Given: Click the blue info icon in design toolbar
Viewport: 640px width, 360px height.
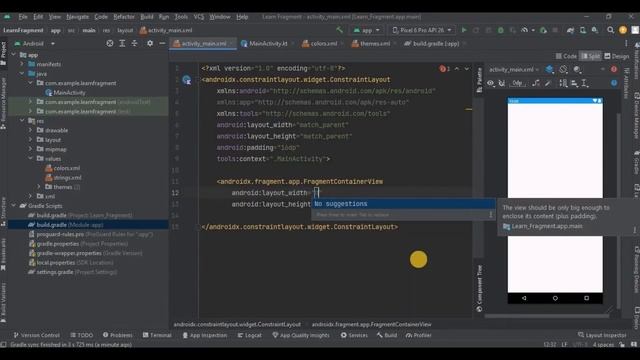Looking at the screenshot, I should [x=614, y=83].
